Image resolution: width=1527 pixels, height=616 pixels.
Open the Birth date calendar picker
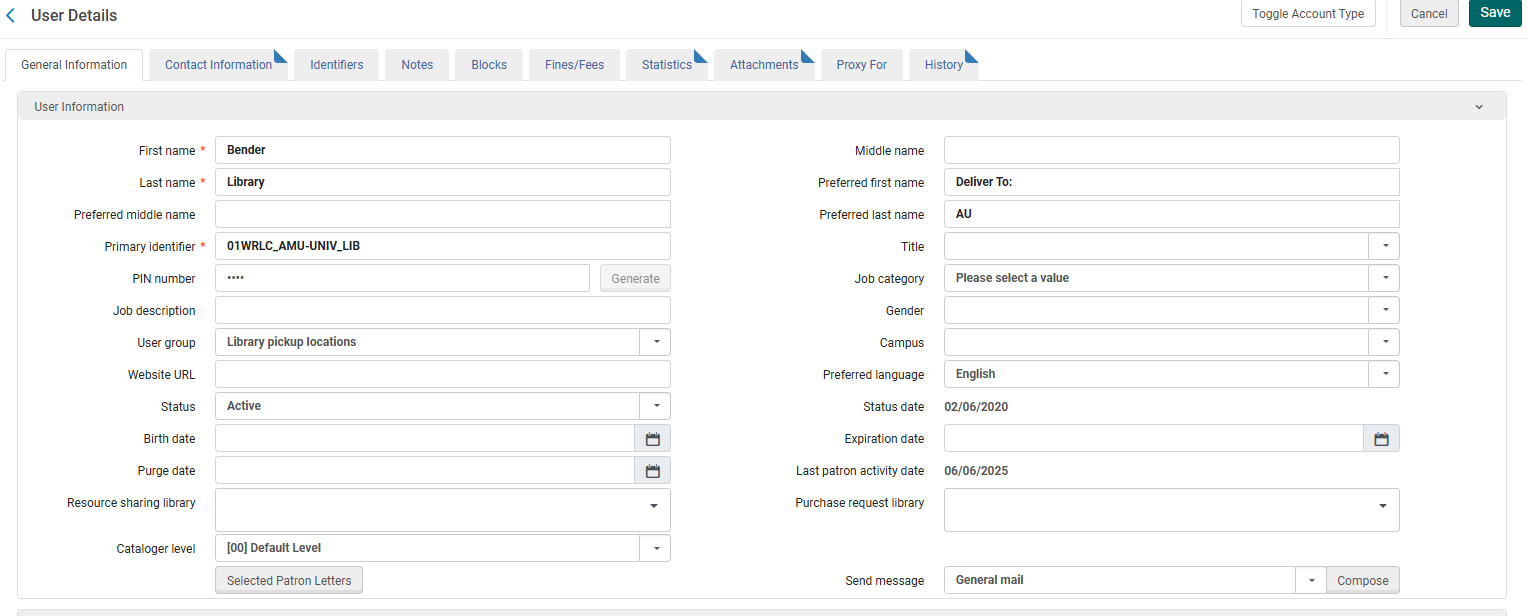652,439
